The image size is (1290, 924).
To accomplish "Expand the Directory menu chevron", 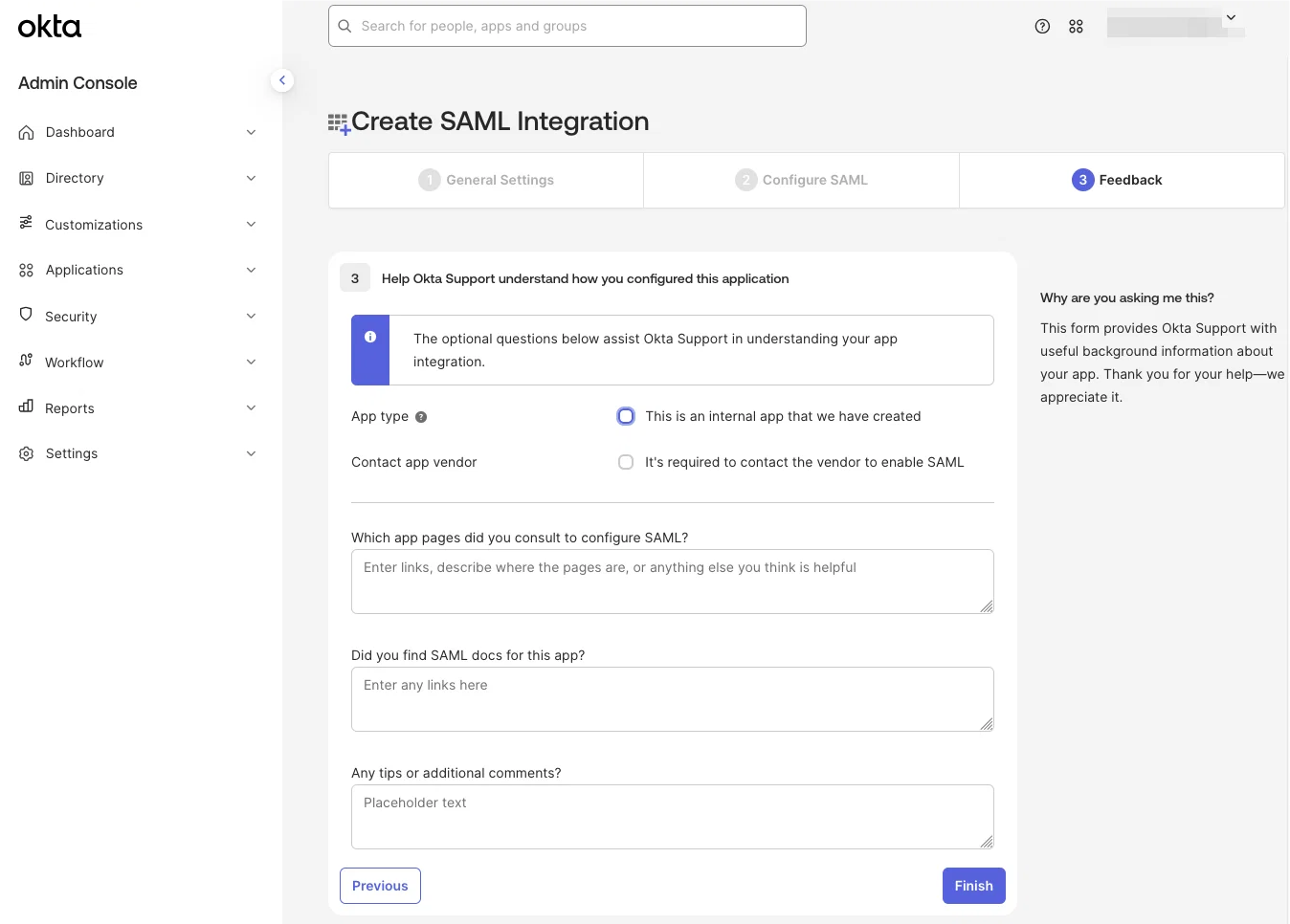I will coord(251,178).
